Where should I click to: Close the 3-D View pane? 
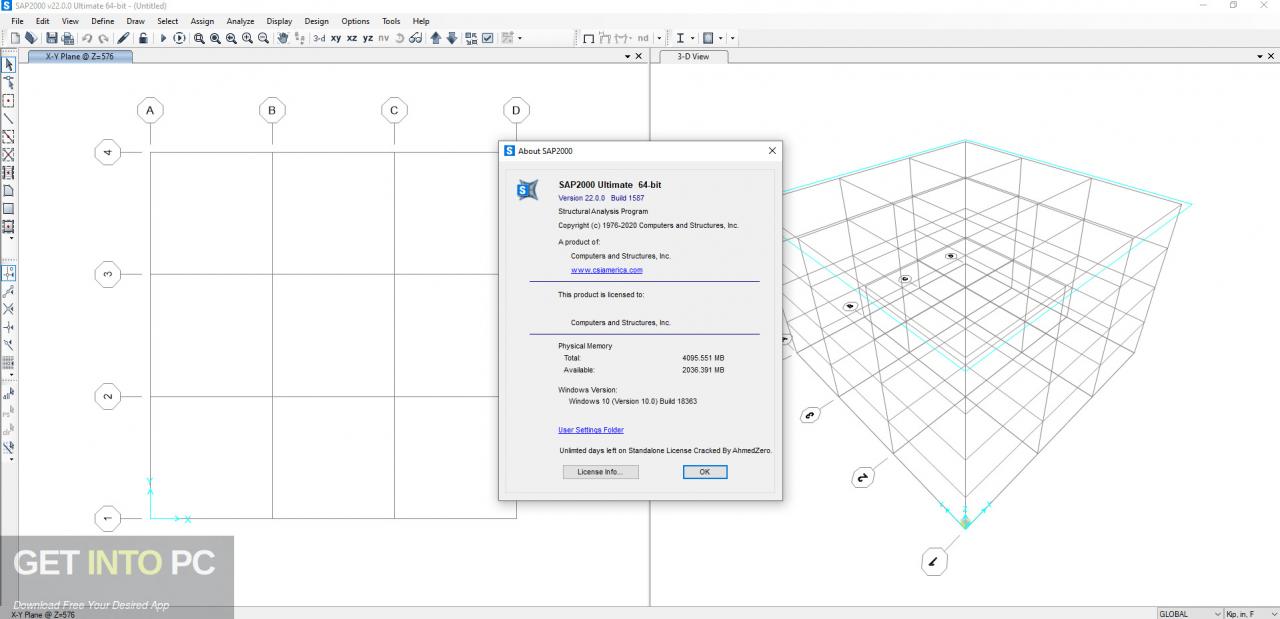click(x=1271, y=57)
